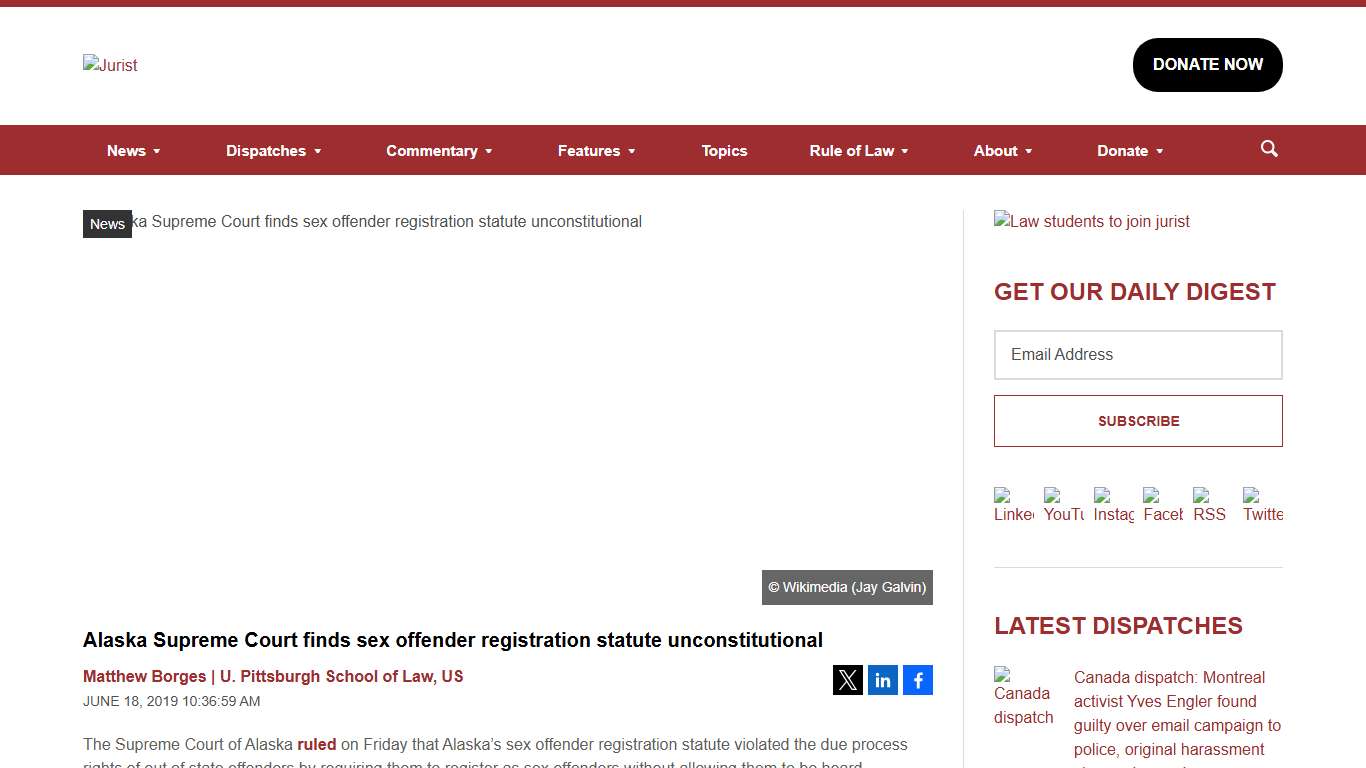
Task: Expand the News dropdown menu
Action: coord(133,151)
